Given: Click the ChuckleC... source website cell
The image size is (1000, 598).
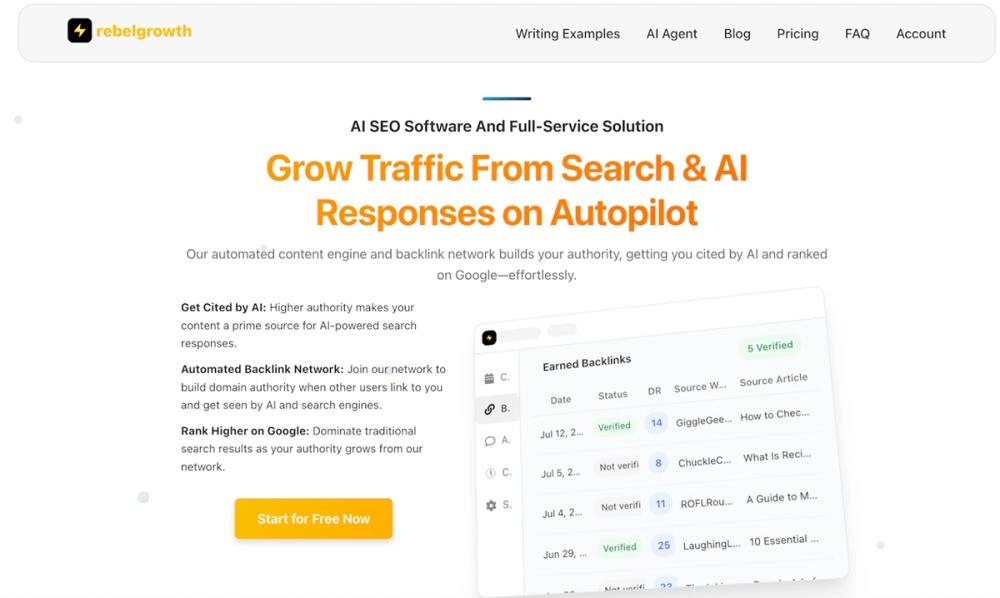Looking at the screenshot, I should coord(704,461).
